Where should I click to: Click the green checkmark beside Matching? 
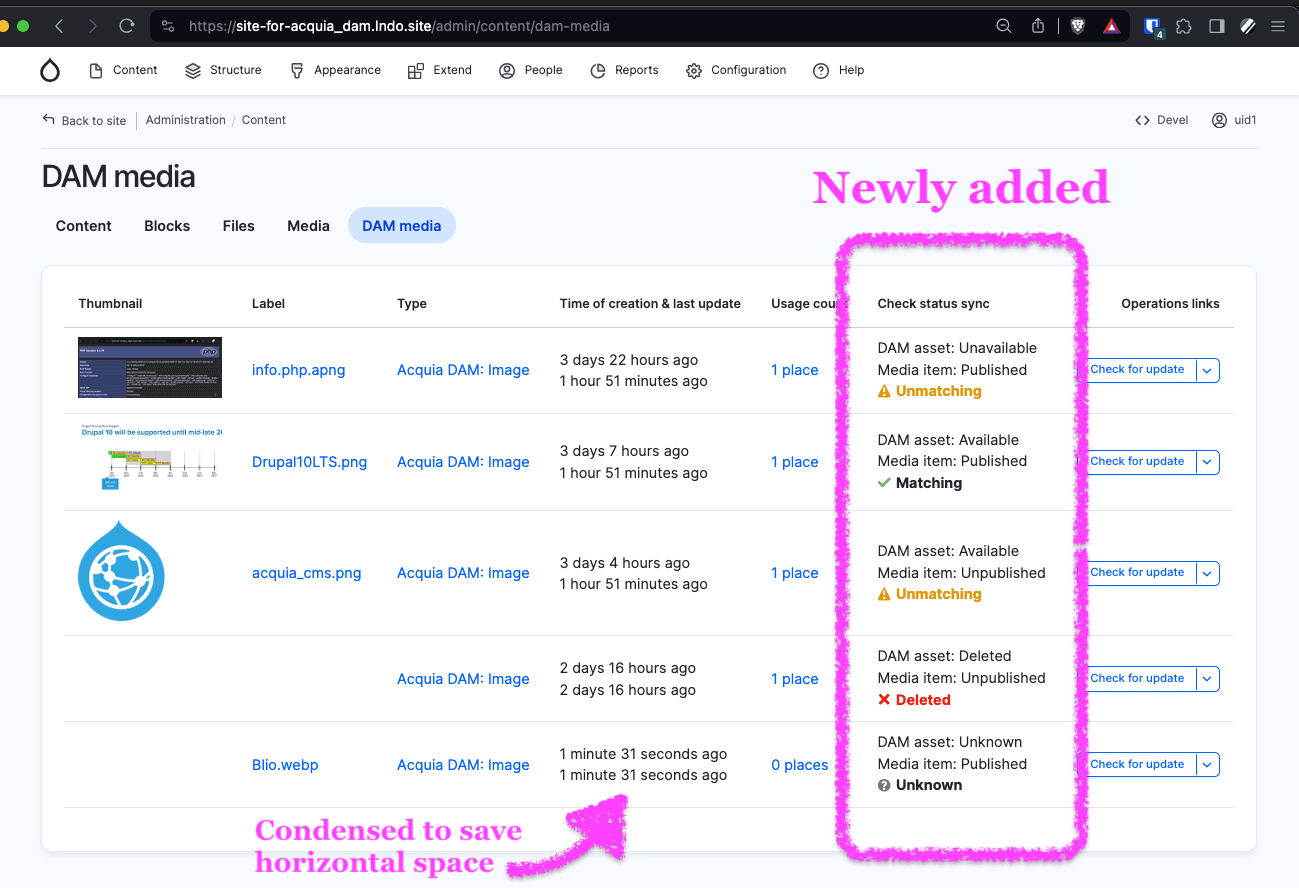(884, 483)
